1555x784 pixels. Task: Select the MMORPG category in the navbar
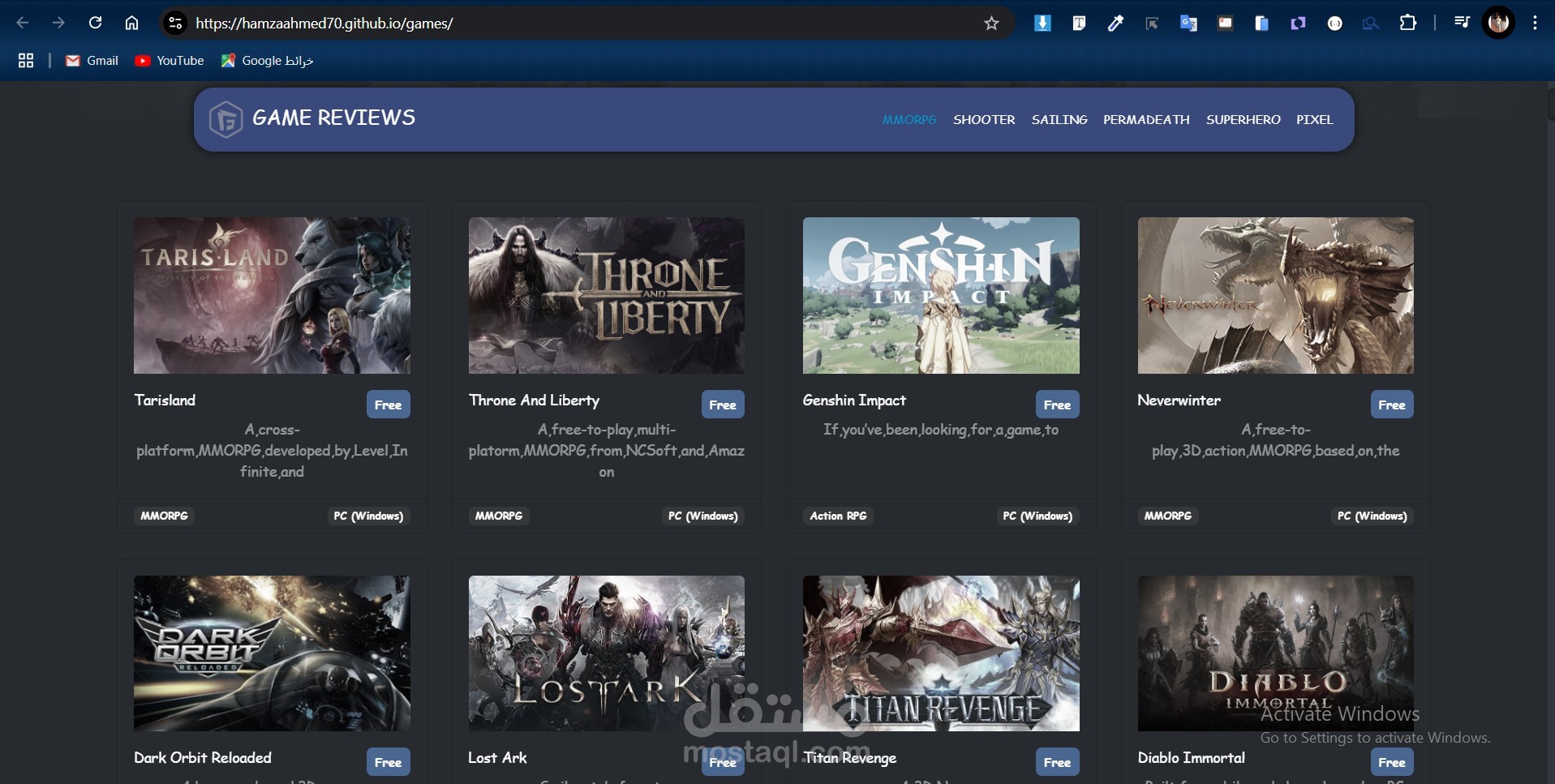(909, 120)
